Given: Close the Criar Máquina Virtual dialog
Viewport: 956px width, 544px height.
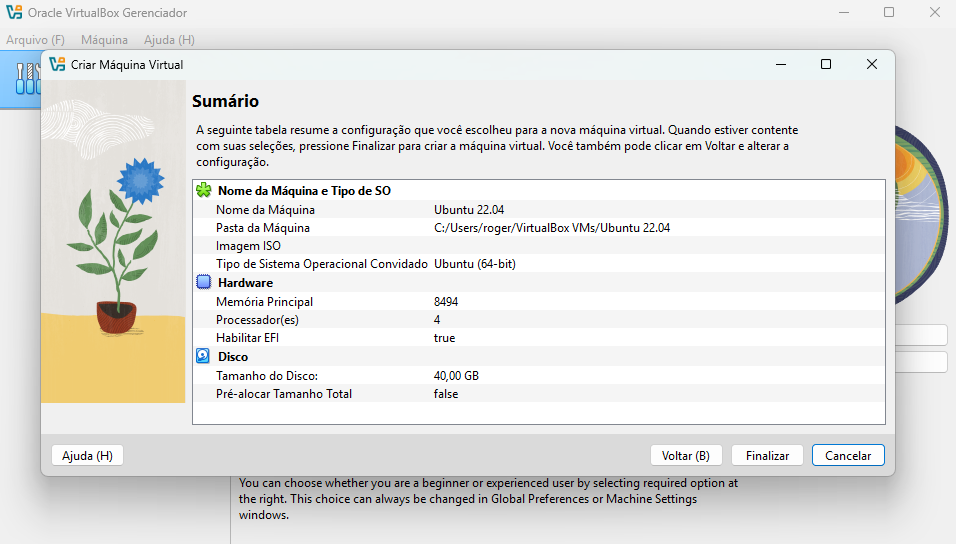Looking at the screenshot, I should 872,64.
